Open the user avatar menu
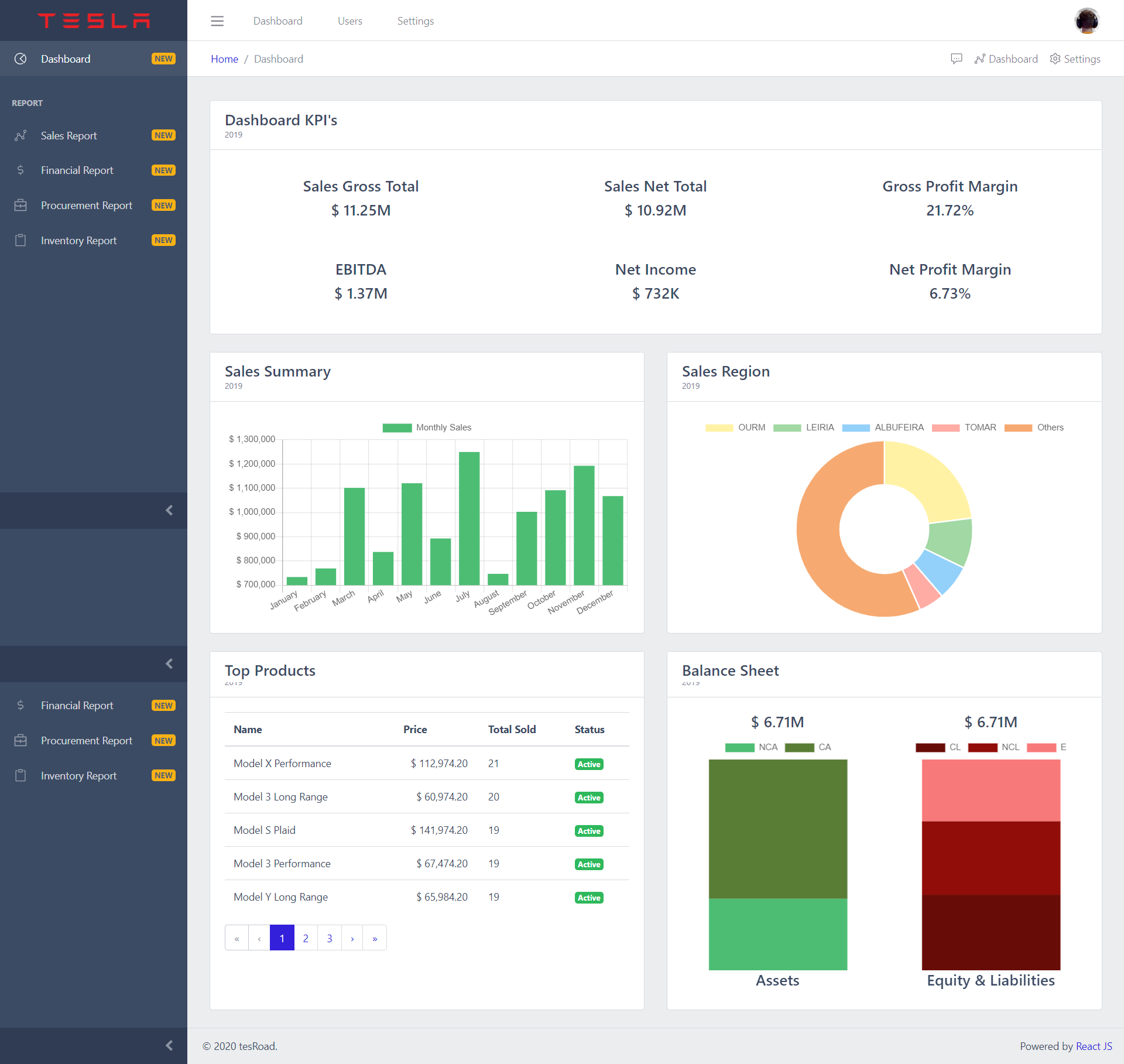This screenshot has height=1064, width=1124. [1087, 21]
